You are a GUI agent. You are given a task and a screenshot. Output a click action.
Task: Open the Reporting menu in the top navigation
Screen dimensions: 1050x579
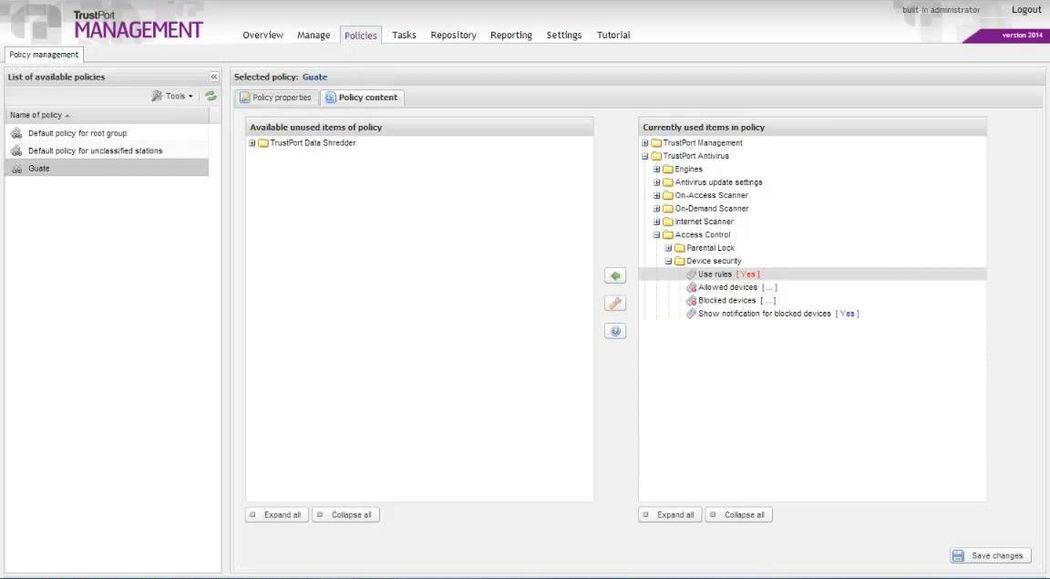coord(511,34)
